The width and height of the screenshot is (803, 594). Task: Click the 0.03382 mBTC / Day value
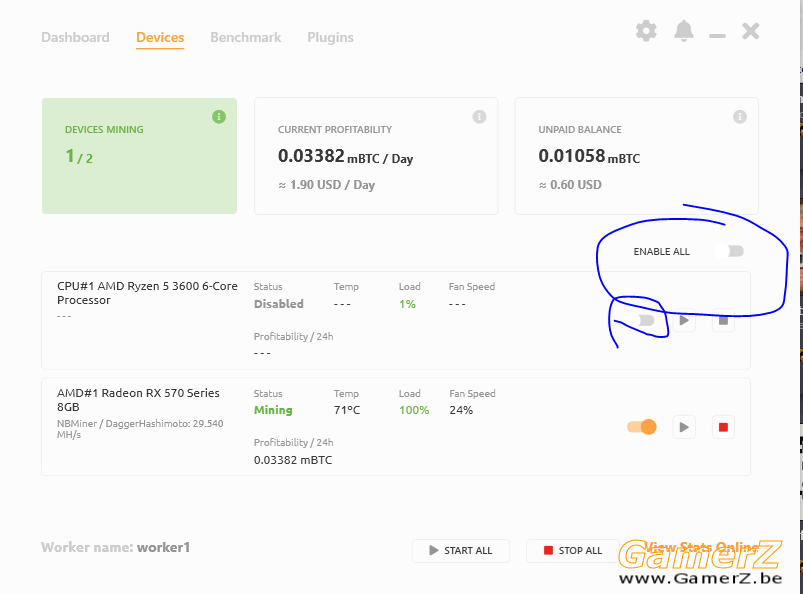pos(345,156)
